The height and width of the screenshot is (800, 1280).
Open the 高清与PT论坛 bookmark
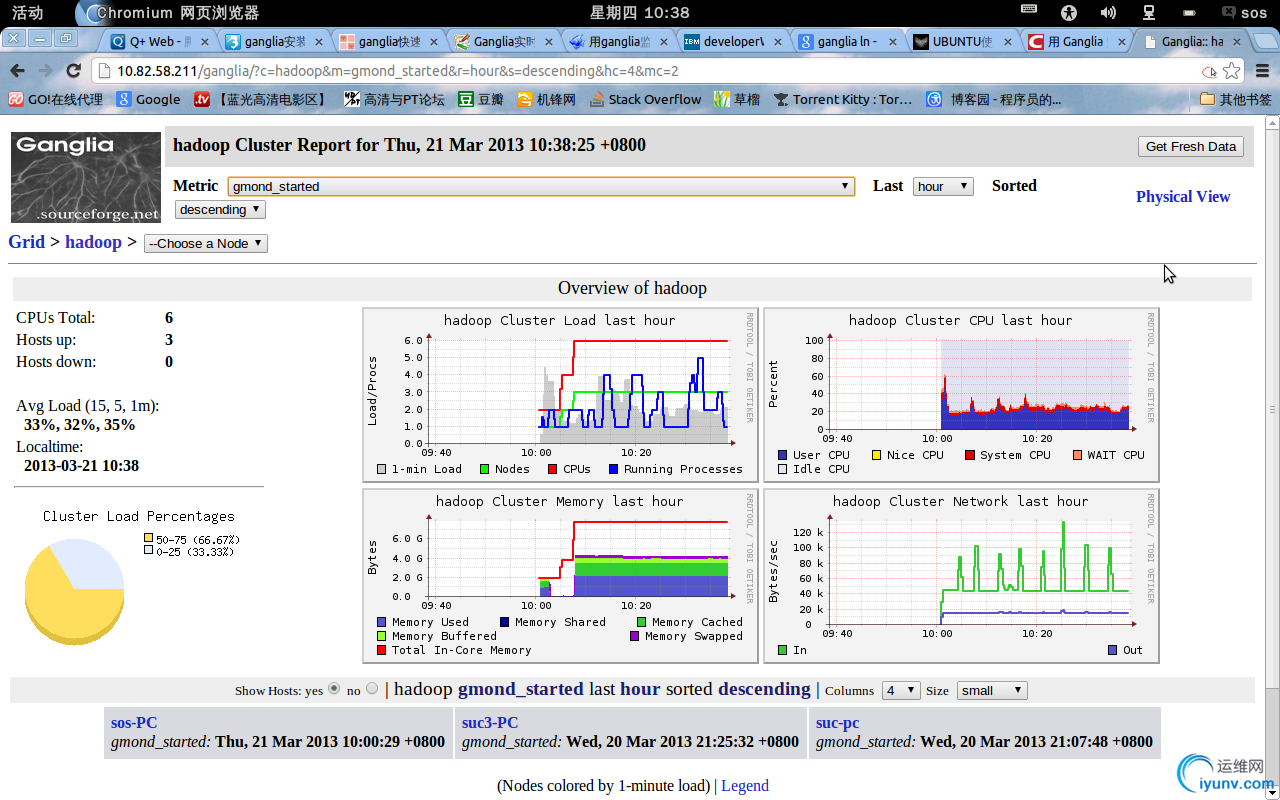click(x=394, y=99)
